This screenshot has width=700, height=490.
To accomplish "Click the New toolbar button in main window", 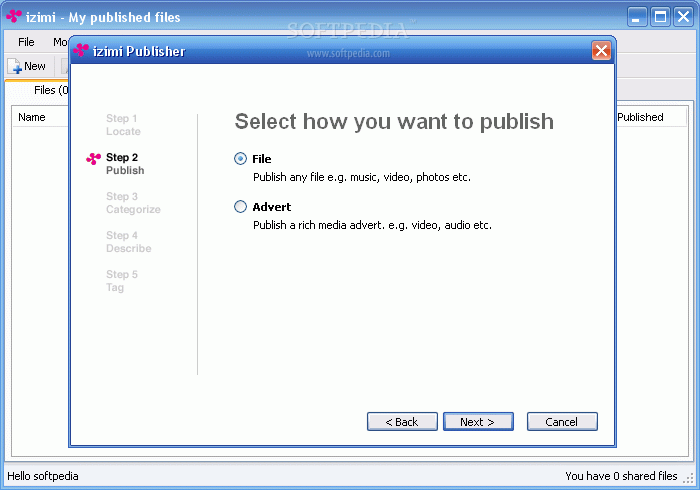I will point(27,66).
